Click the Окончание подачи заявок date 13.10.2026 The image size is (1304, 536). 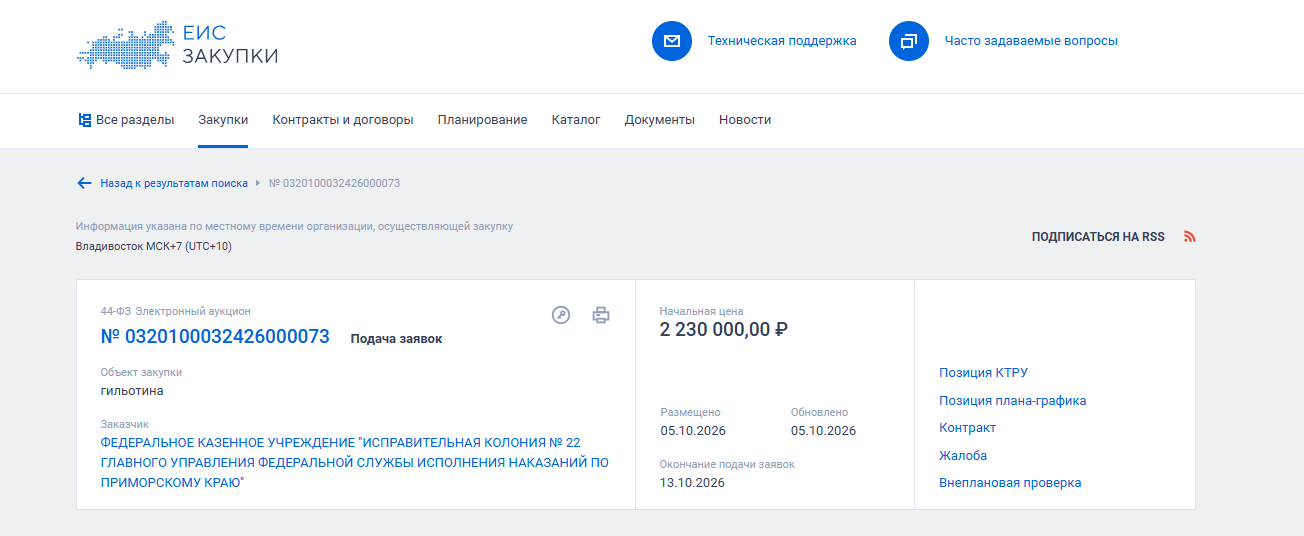[692, 483]
